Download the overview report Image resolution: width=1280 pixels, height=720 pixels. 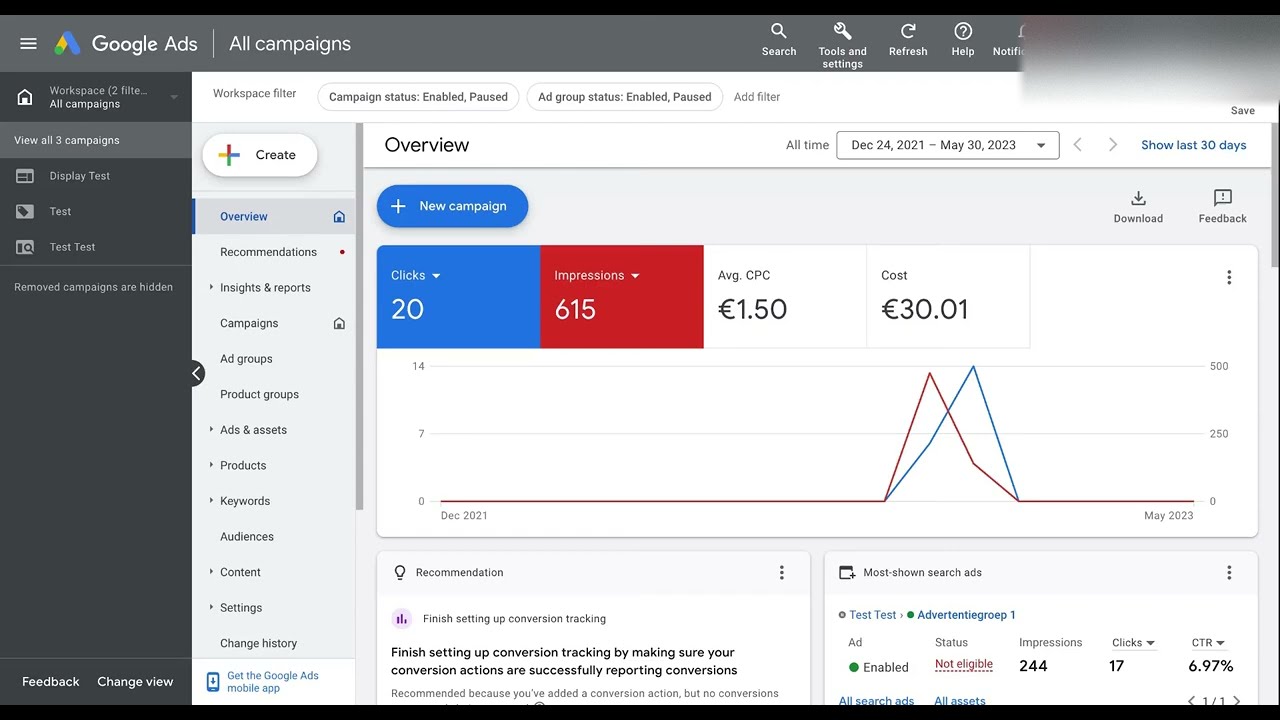[x=1138, y=205]
